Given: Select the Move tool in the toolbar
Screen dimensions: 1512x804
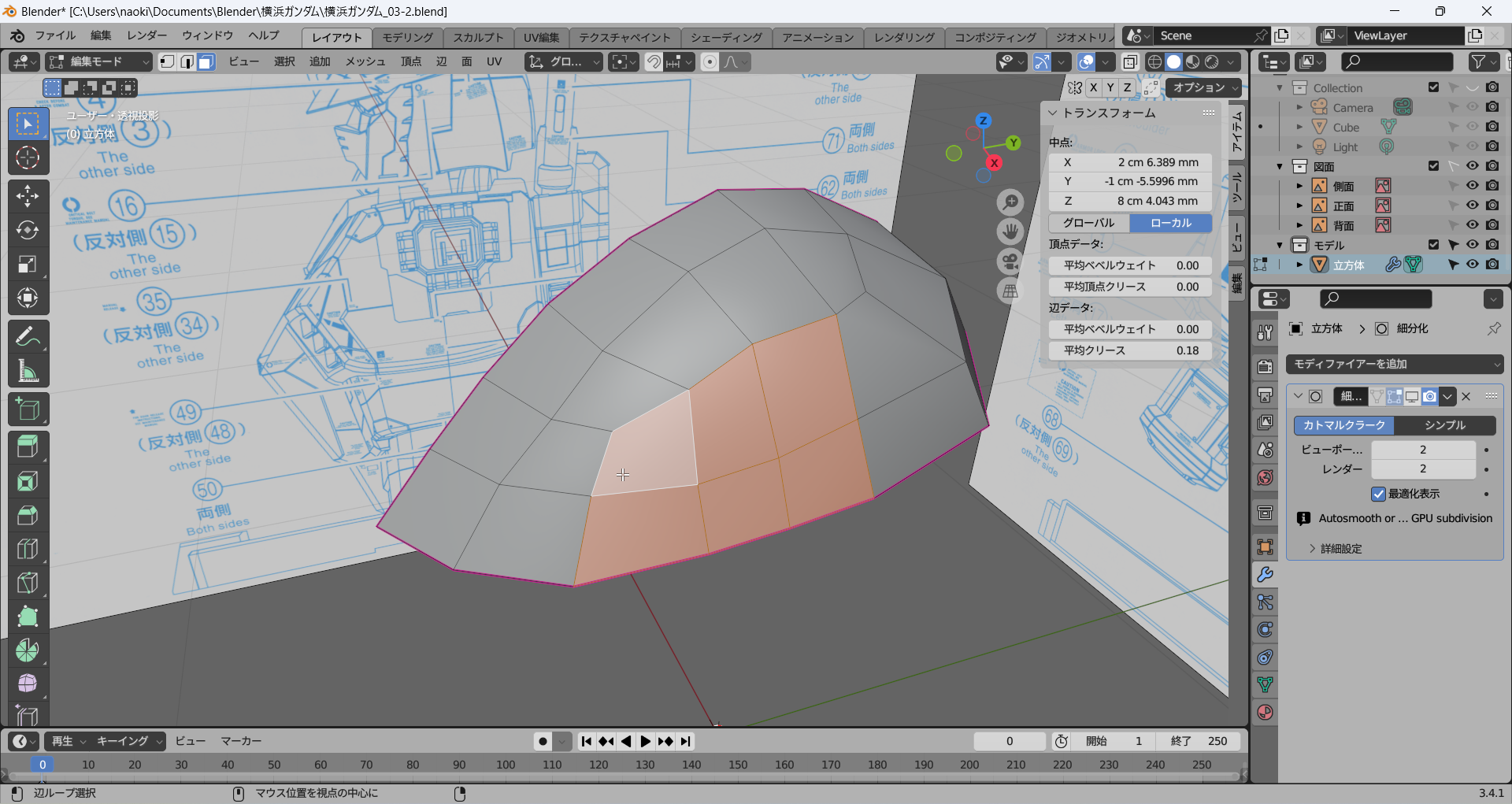Looking at the screenshot, I should point(28,195).
